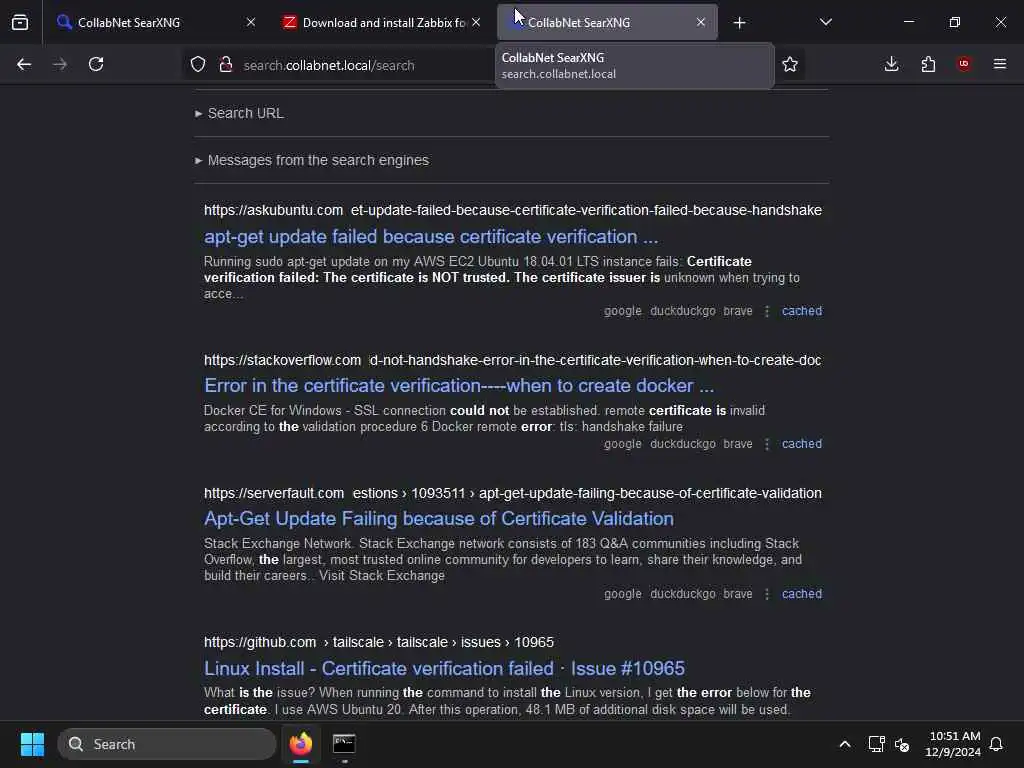
Task: Click the disabled forward navigation arrow
Action: tap(59, 64)
